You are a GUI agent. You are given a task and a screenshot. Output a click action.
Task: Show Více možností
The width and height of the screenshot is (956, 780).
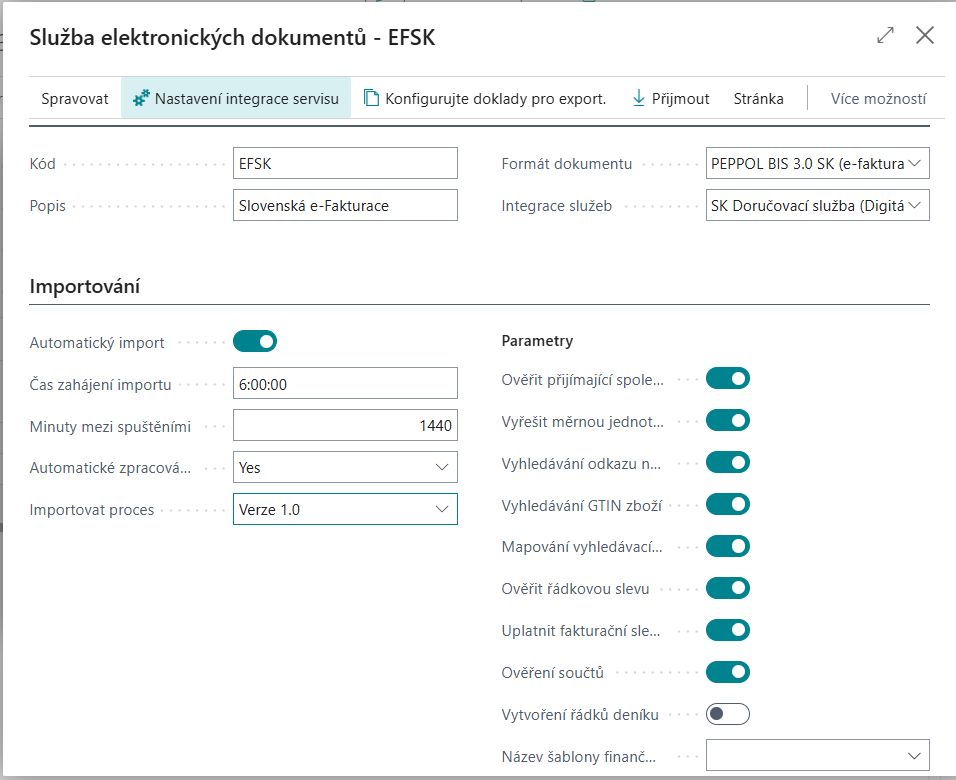point(878,98)
